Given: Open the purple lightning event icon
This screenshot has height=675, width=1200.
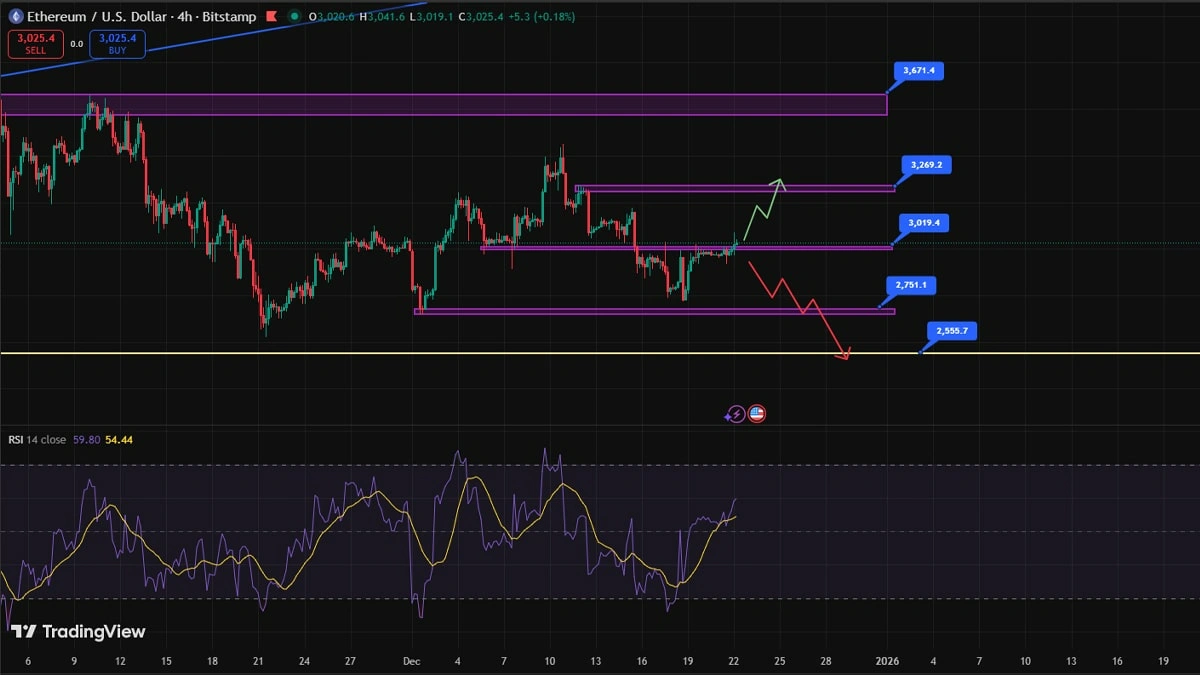Looking at the screenshot, I should coord(736,413).
